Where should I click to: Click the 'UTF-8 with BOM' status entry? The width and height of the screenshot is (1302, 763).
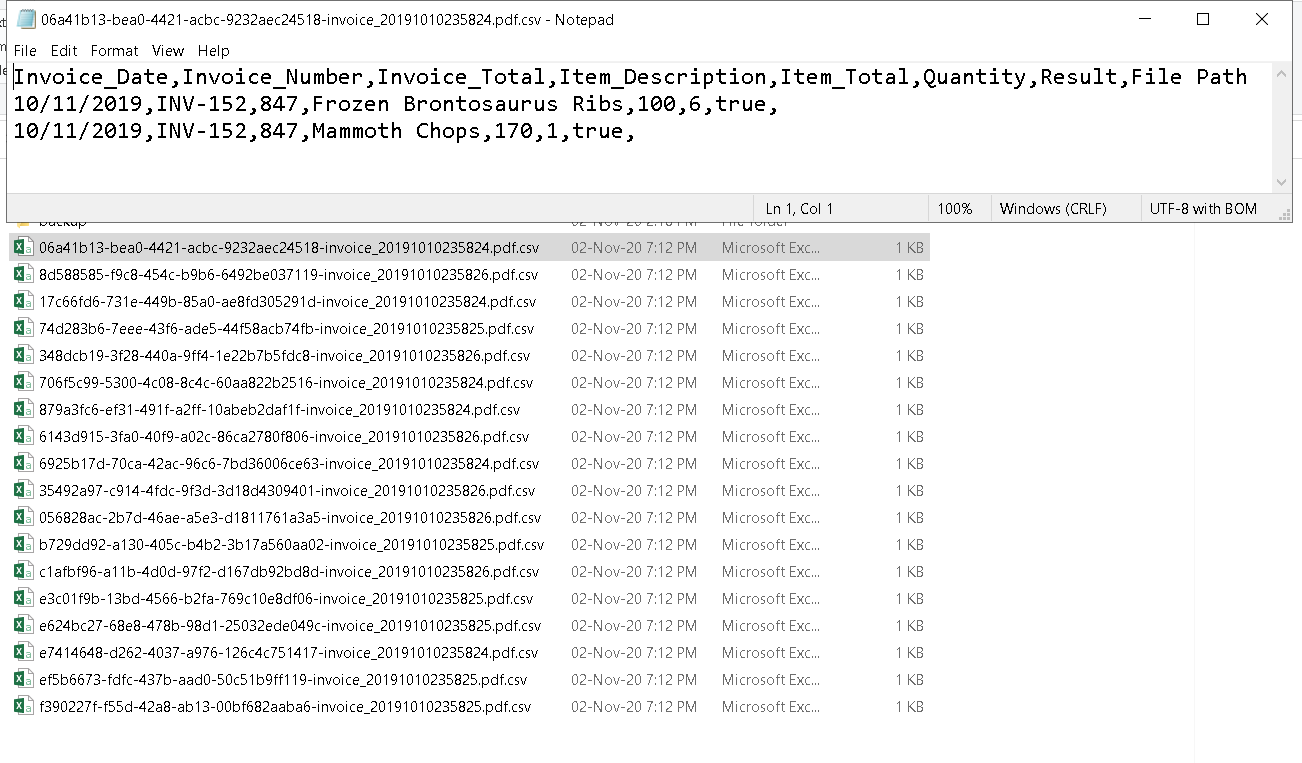click(x=1203, y=209)
